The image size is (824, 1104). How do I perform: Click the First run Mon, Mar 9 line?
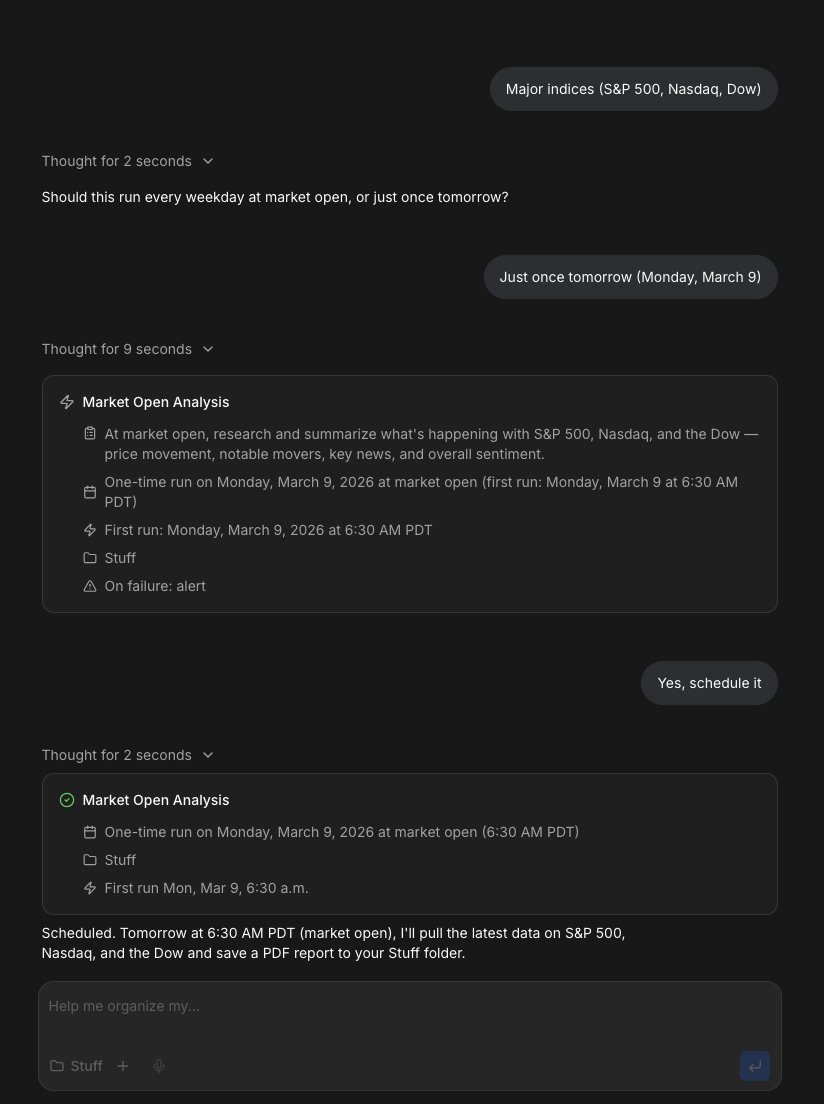(x=206, y=889)
